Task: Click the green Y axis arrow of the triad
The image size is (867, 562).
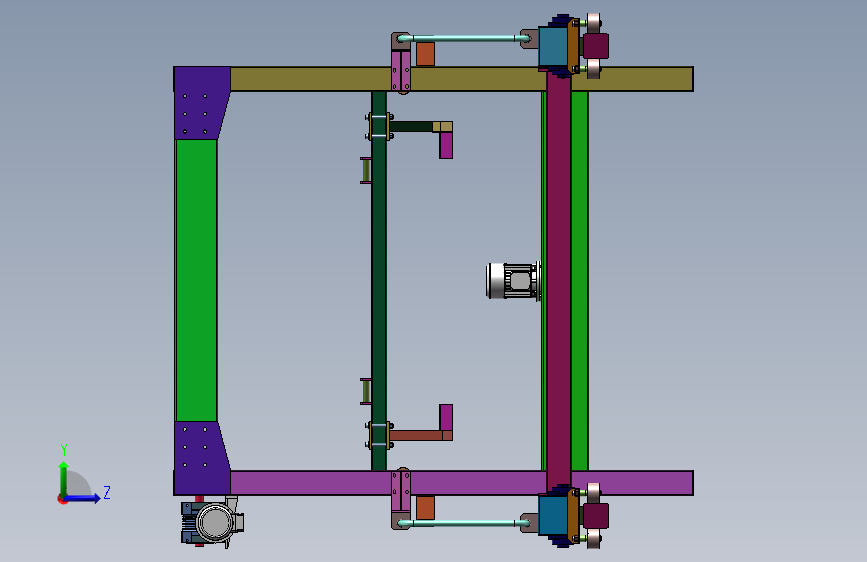Action: [x=64, y=478]
